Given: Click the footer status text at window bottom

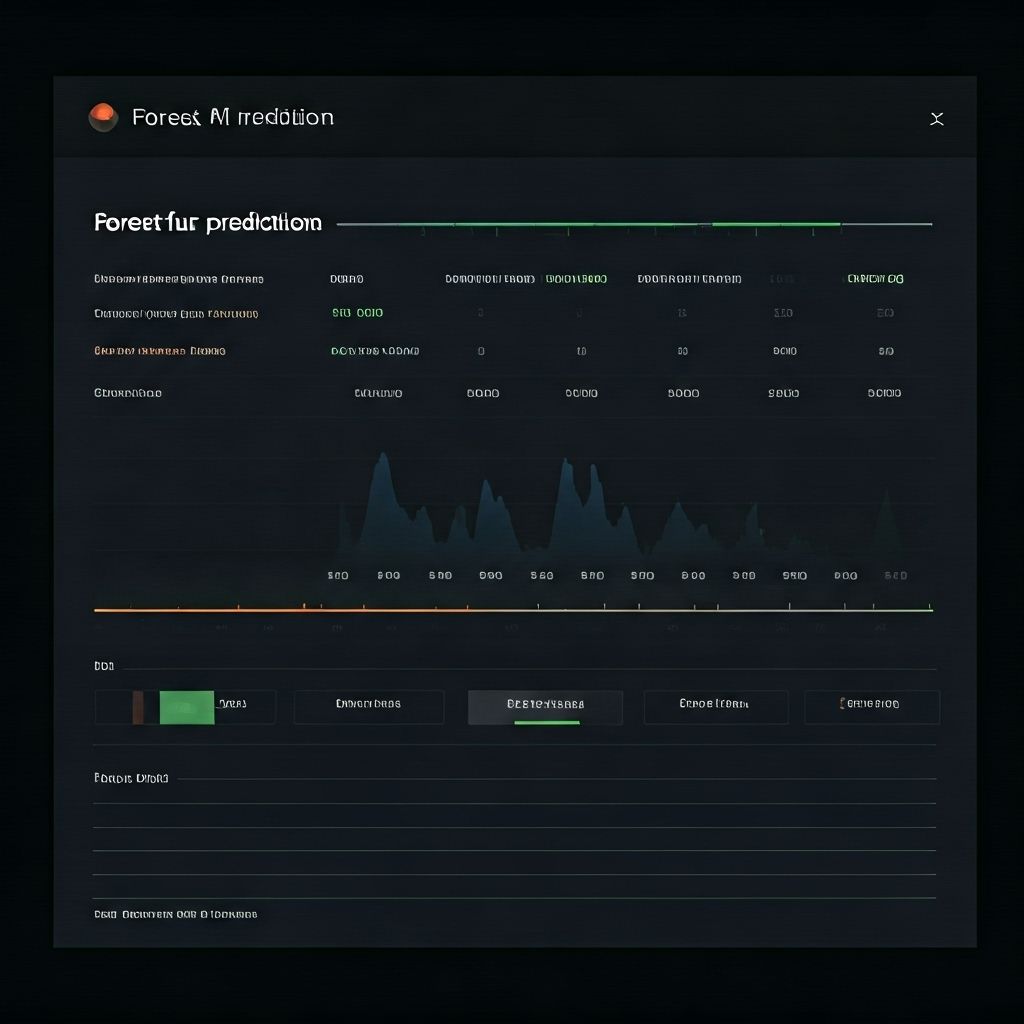Looking at the screenshot, I should point(176,914).
